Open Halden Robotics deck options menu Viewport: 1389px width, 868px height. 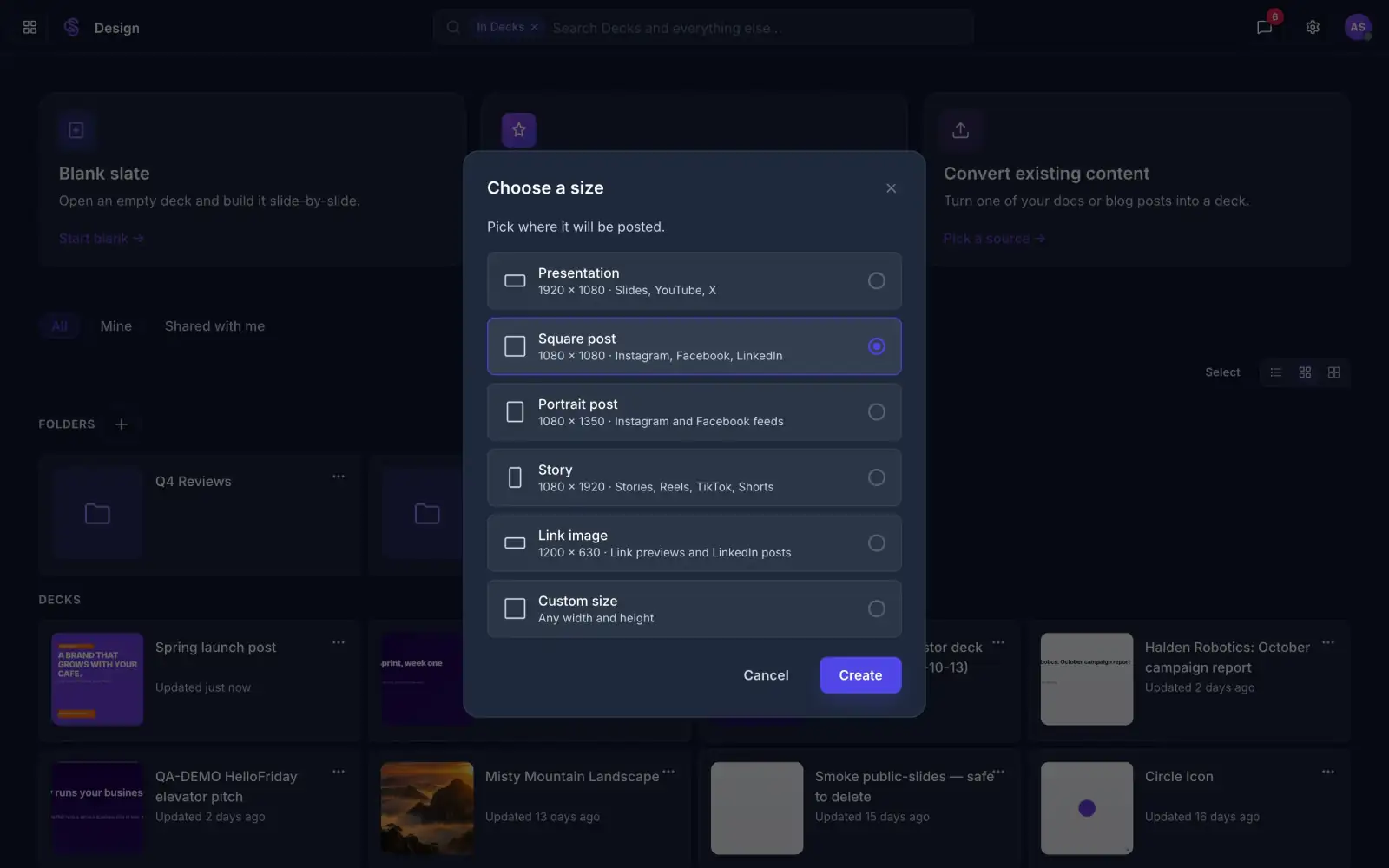click(x=1328, y=642)
